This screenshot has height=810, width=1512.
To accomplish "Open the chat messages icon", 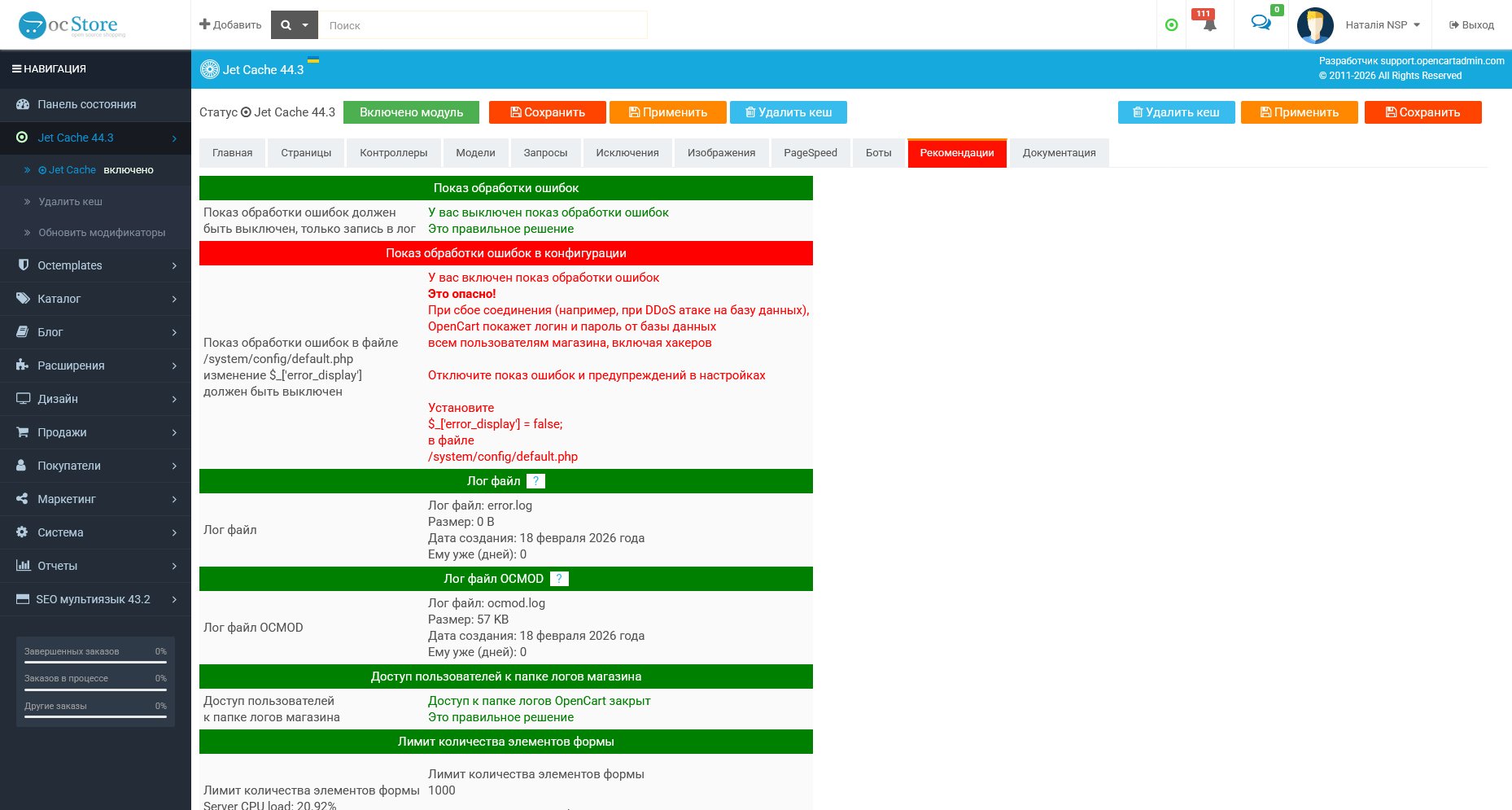I will click(x=1261, y=23).
